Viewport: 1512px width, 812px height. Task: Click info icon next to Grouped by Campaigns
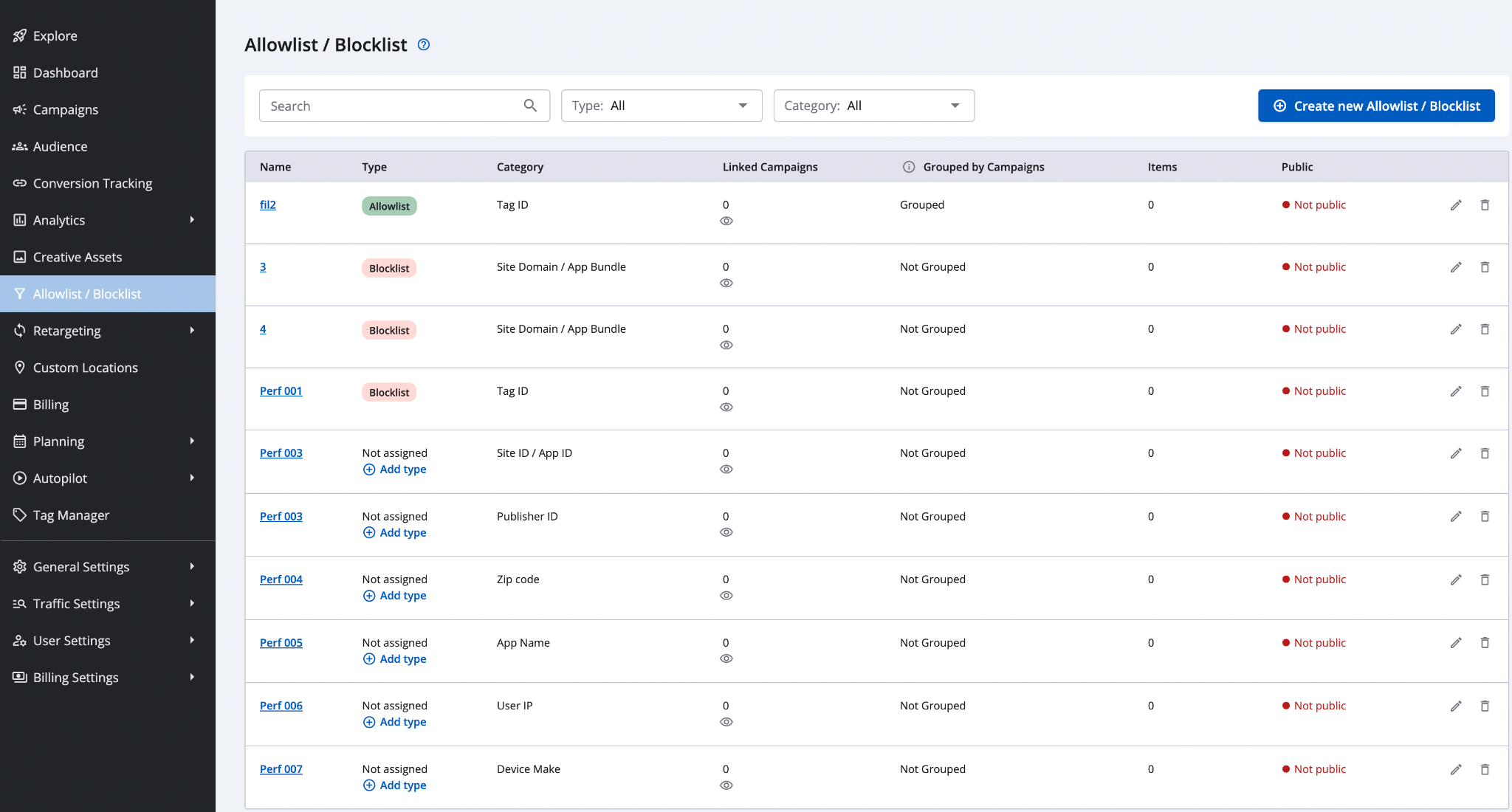(x=909, y=167)
